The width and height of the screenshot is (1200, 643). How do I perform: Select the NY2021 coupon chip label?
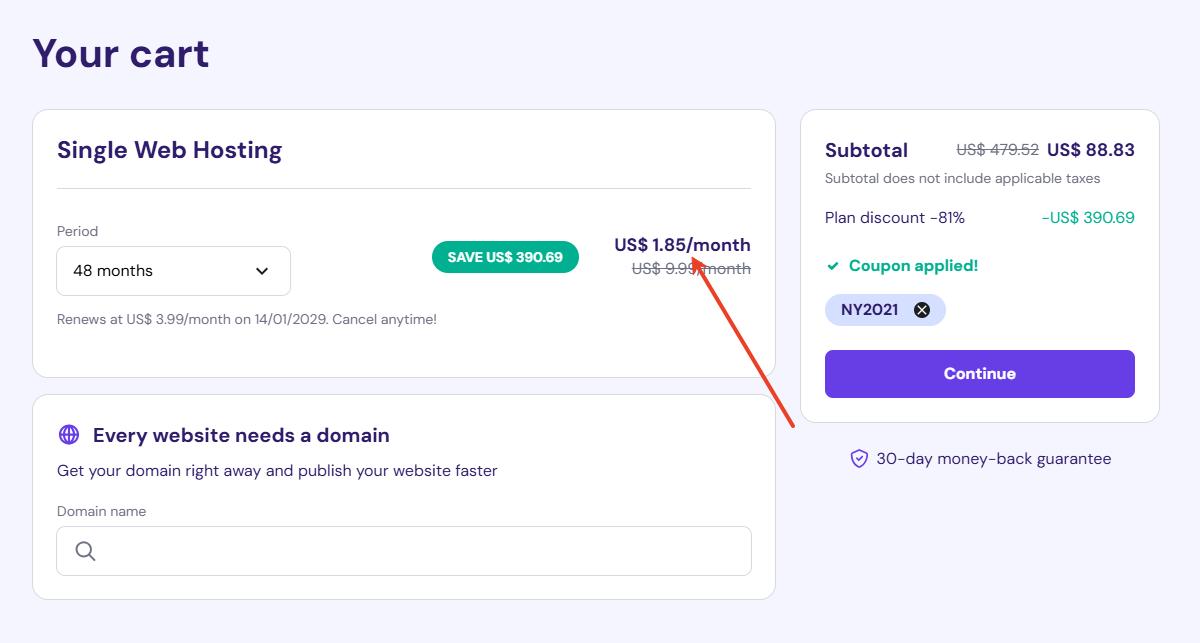(869, 310)
